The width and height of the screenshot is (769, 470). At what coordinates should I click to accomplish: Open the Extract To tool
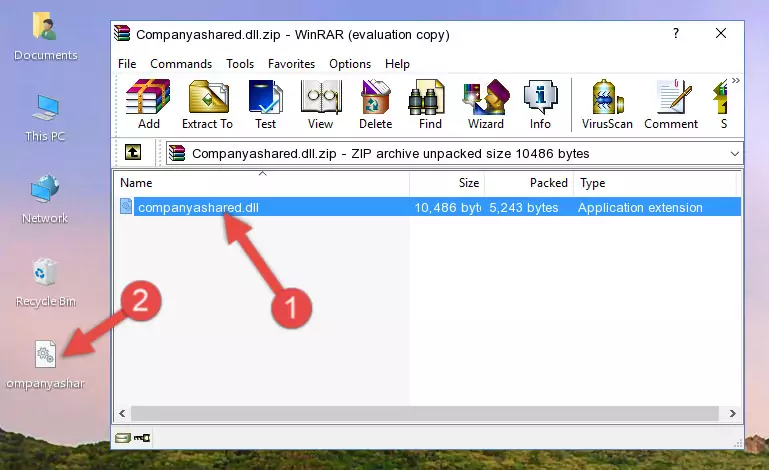tap(207, 104)
